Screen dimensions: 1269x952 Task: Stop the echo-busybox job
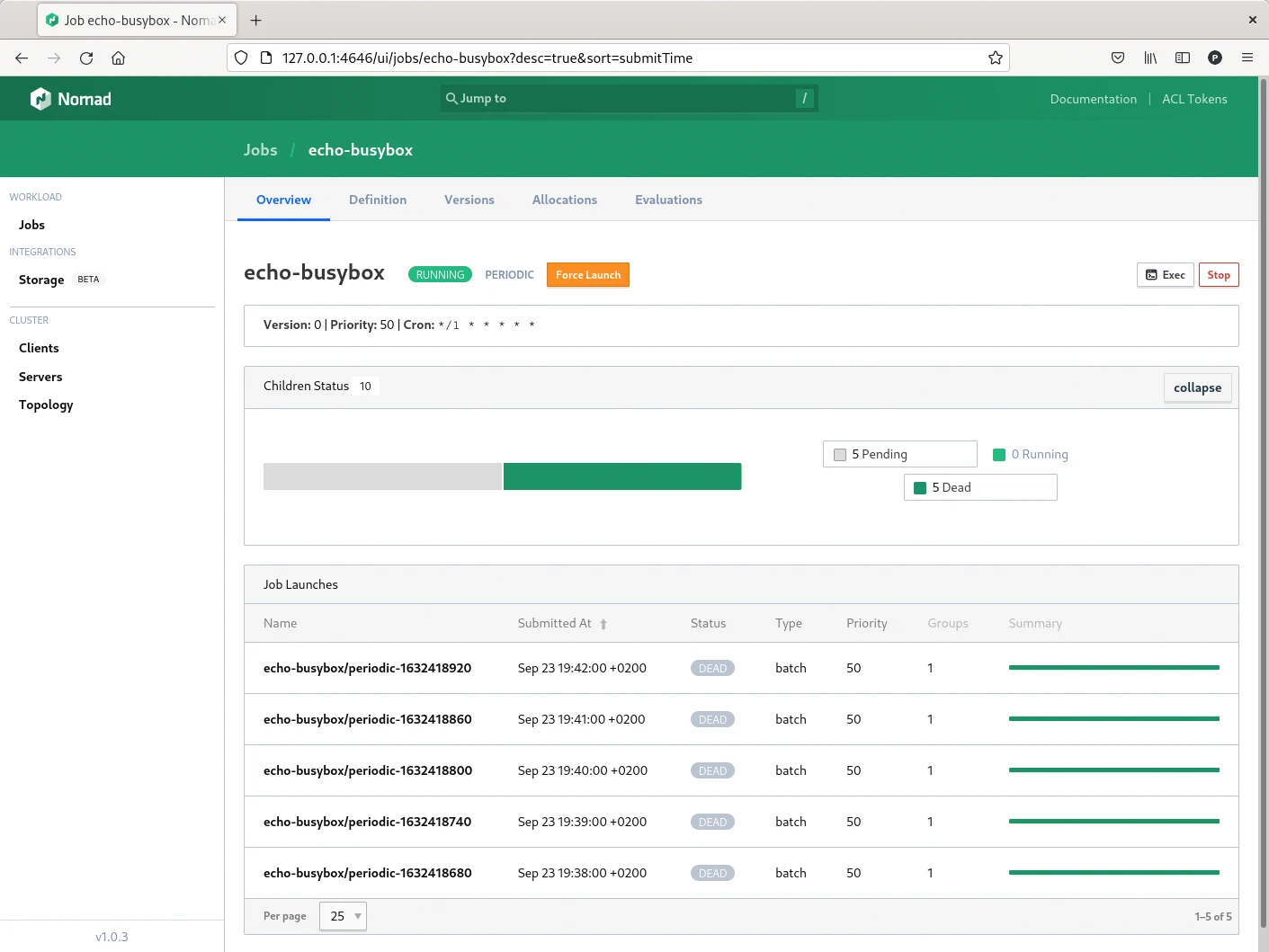pyautogui.click(x=1218, y=275)
